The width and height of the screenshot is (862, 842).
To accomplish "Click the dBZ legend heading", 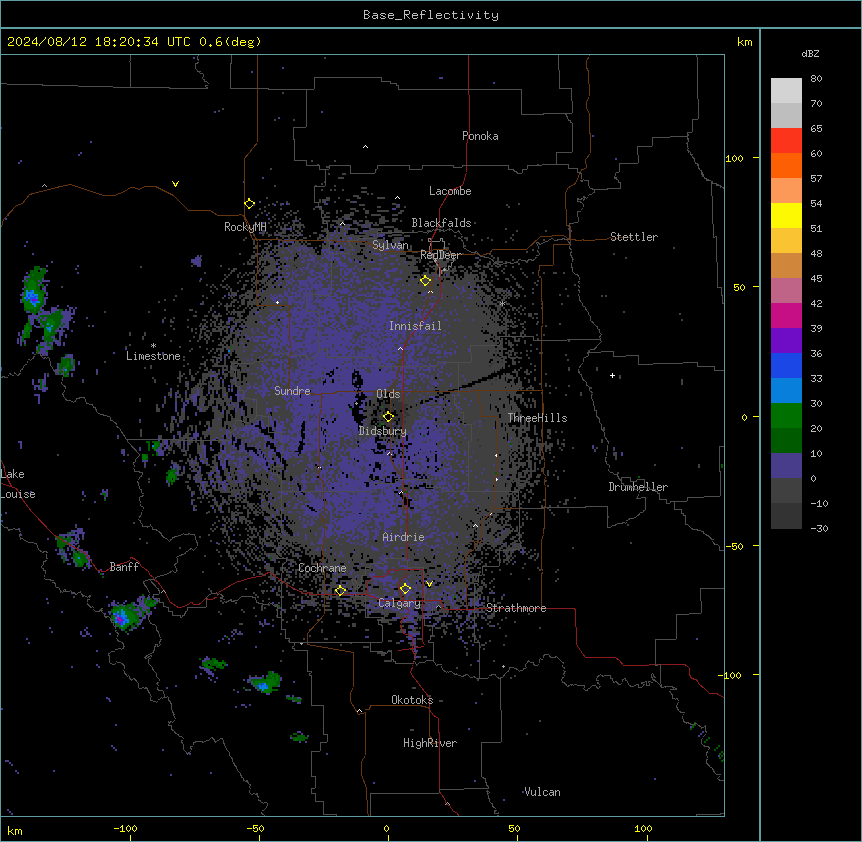I will coord(810,54).
